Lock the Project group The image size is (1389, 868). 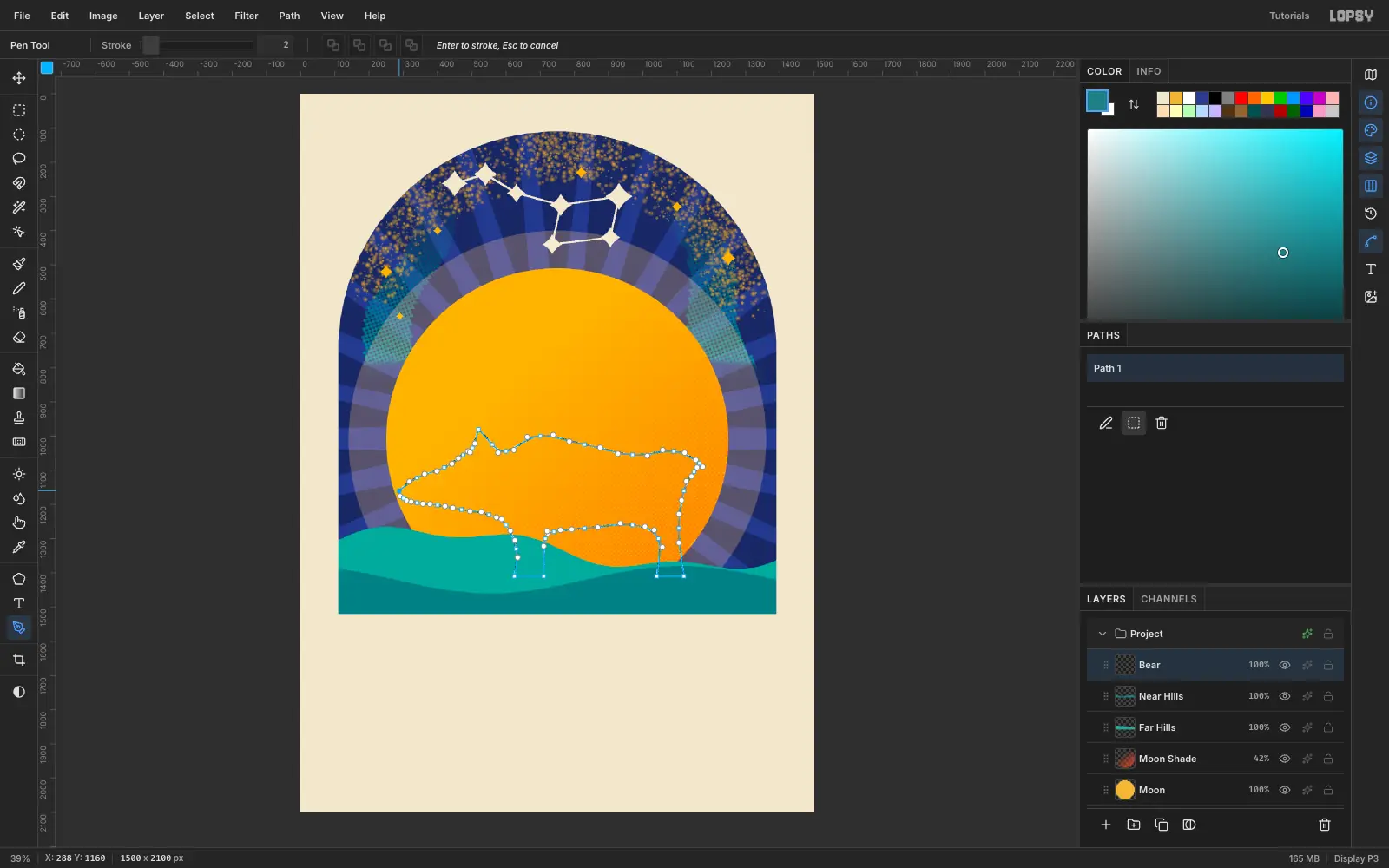pos(1328,634)
